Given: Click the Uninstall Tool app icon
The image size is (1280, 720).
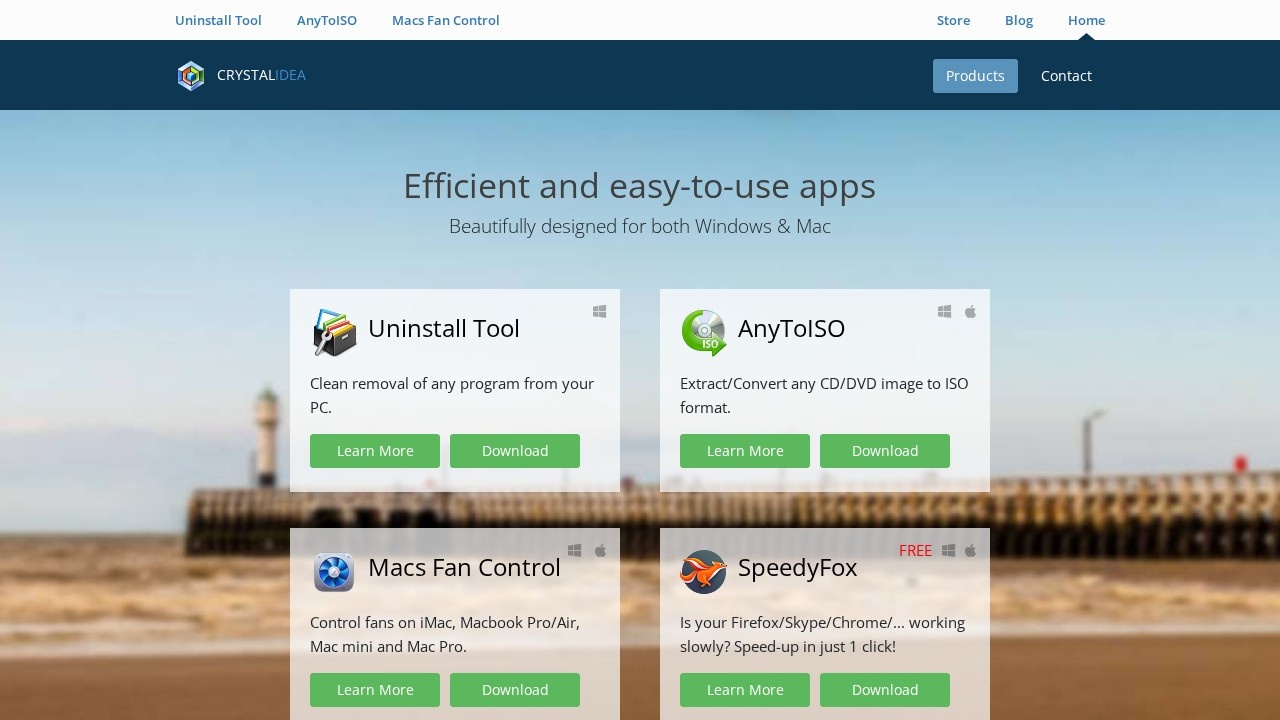Looking at the screenshot, I should click(334, 333).
